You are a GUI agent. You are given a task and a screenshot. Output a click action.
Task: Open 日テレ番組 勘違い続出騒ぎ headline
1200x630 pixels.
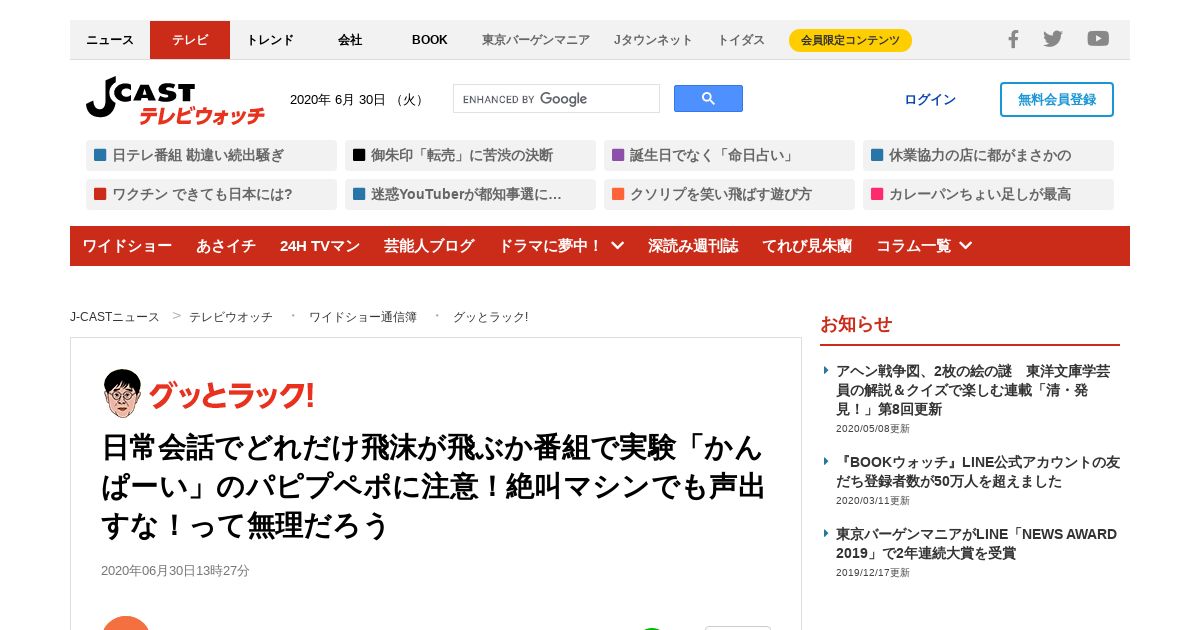(x=211, y=155)
